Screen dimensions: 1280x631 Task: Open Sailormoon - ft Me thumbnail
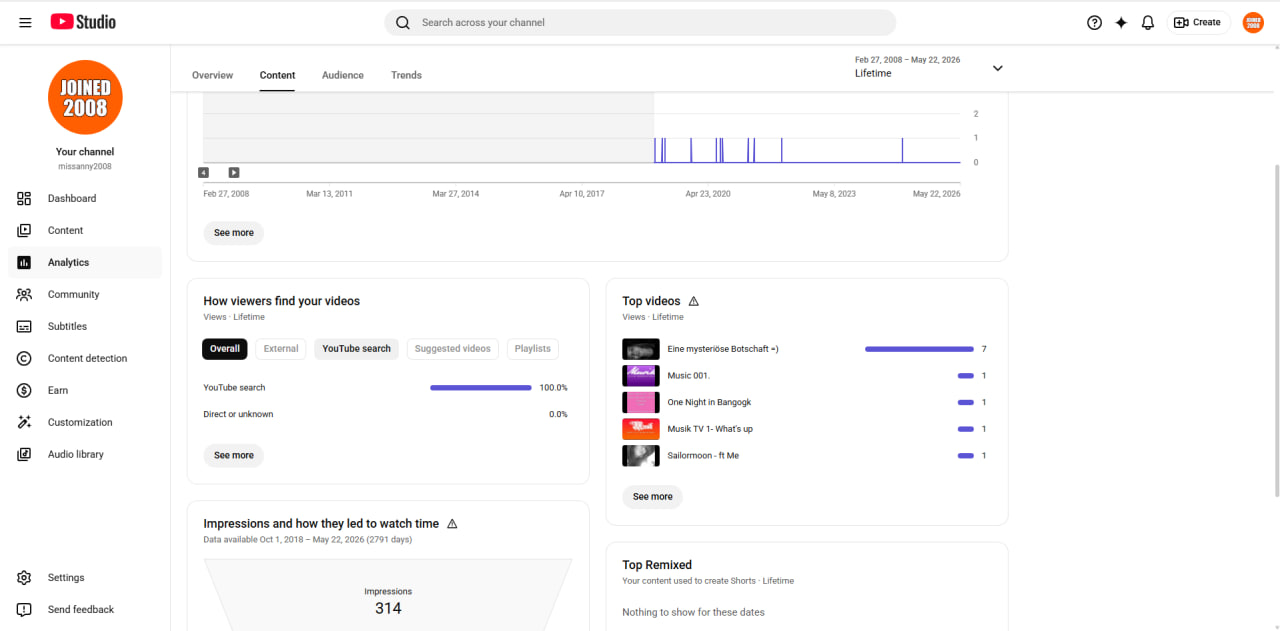(x=641, y=455)
